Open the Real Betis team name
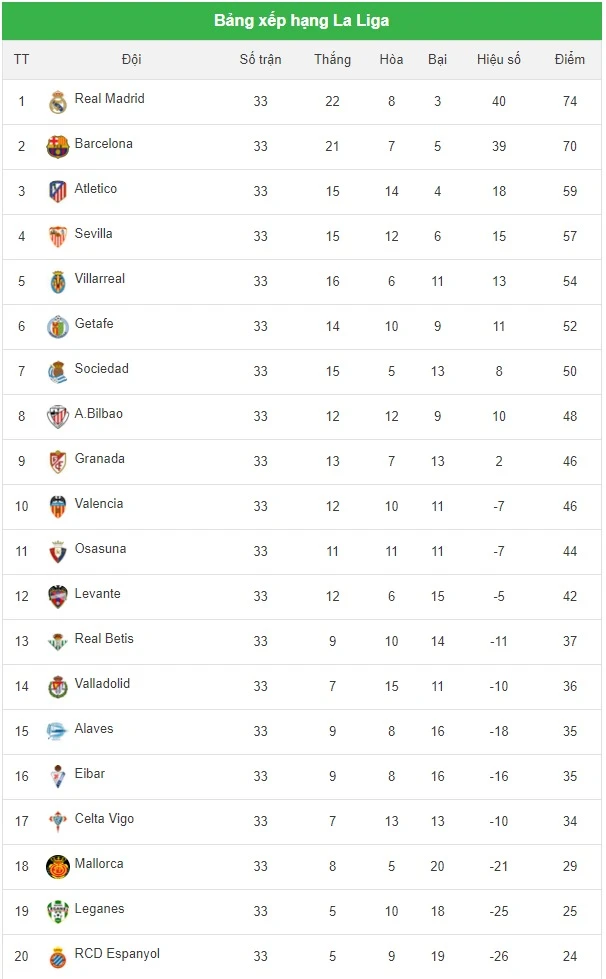The height and width of the screenshot is (979, 606). [x=104, y=638]
